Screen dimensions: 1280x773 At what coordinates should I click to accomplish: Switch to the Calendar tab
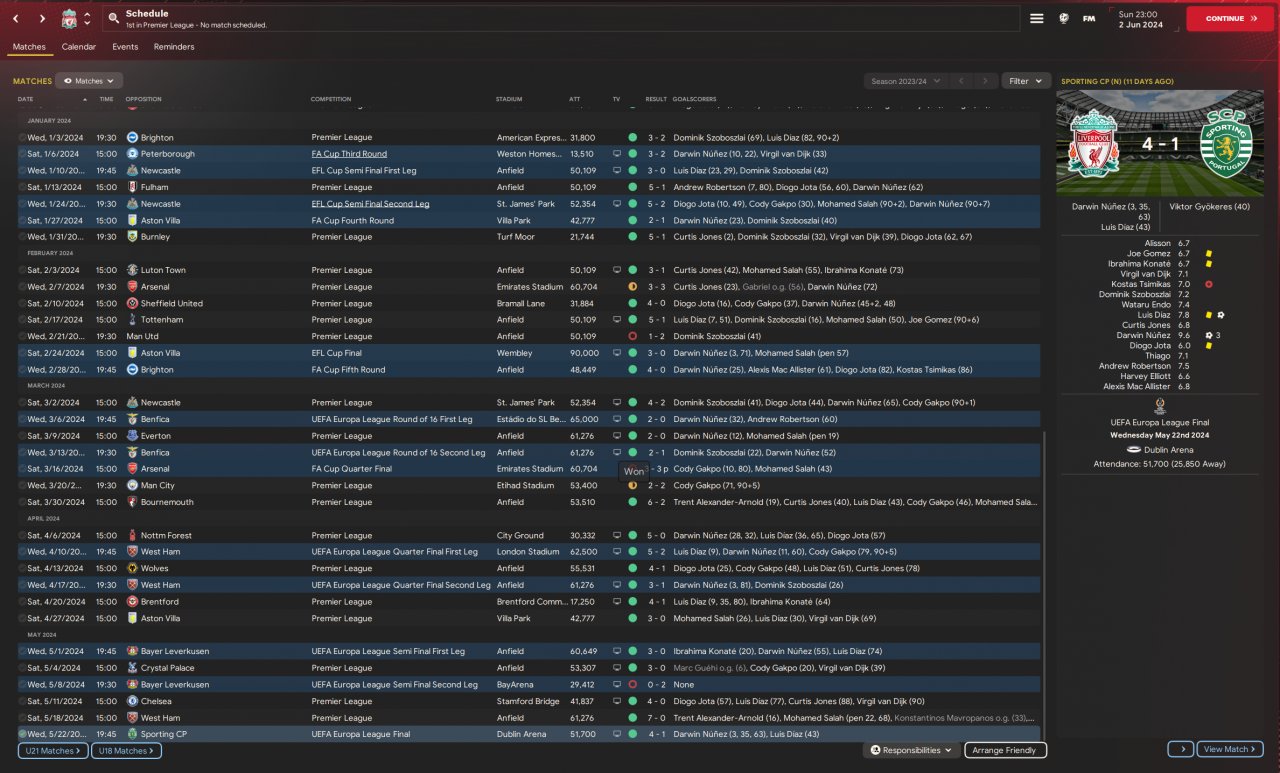79,47
